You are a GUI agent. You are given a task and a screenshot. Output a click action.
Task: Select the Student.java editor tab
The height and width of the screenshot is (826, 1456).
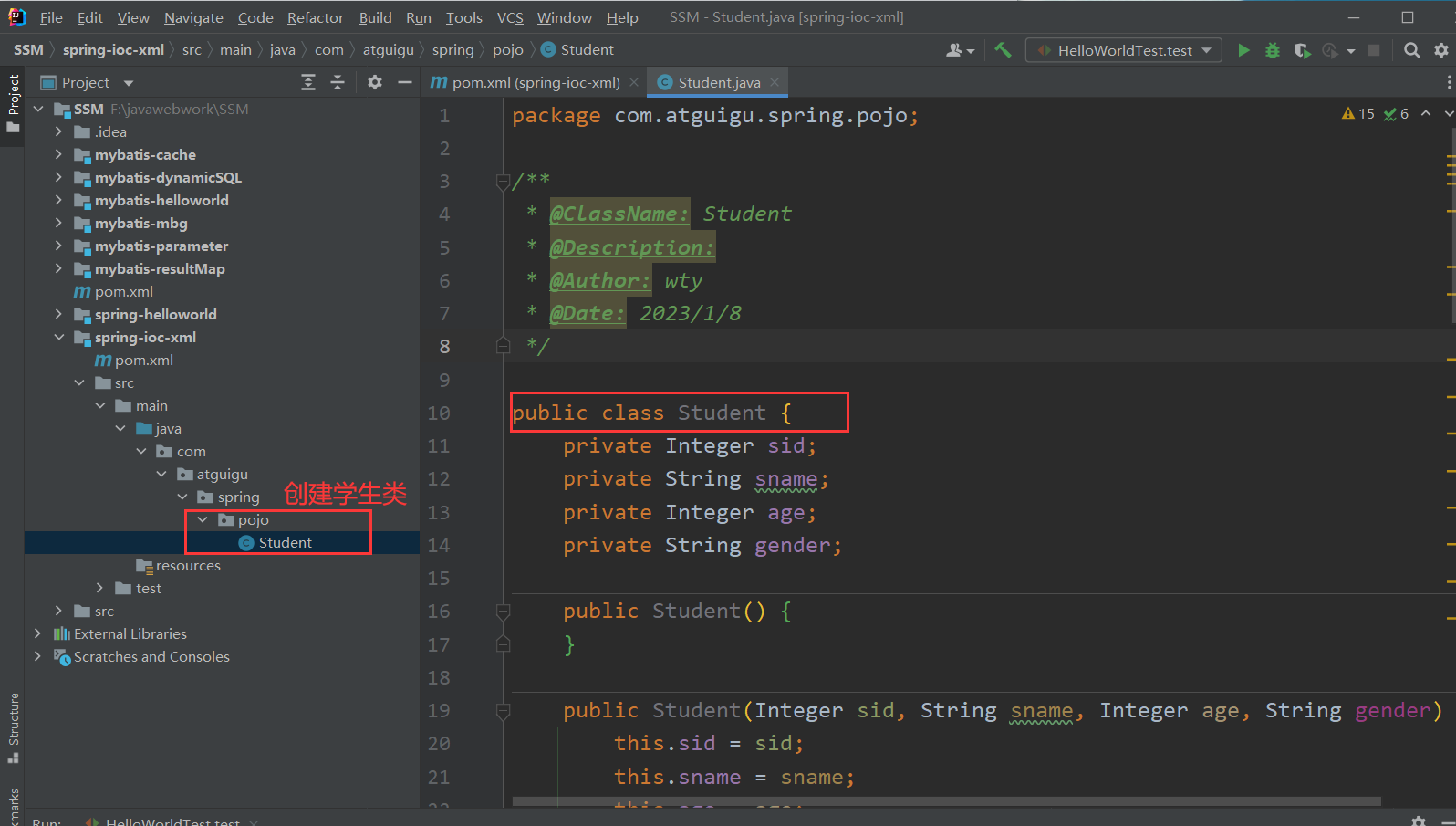(x=719, y=82)
